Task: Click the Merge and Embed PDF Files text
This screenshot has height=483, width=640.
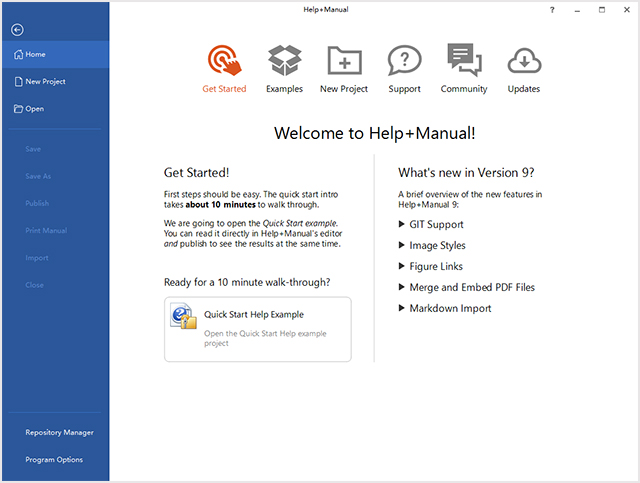Action: pyautogui.click(x=472, y=287)
